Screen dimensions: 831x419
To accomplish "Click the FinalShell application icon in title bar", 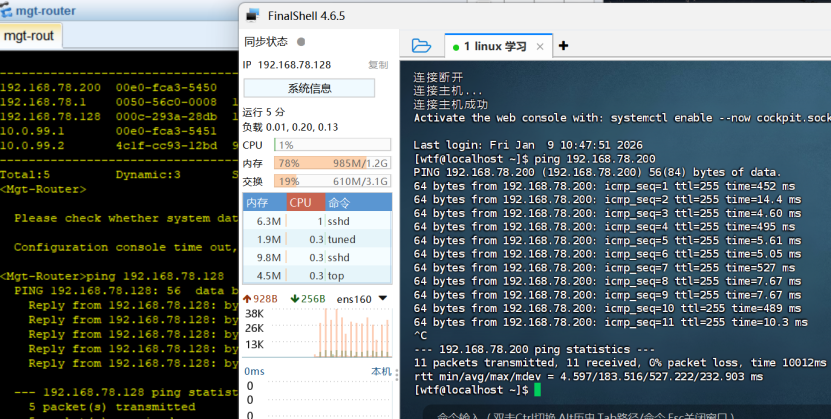I will (x=253, y=15).
